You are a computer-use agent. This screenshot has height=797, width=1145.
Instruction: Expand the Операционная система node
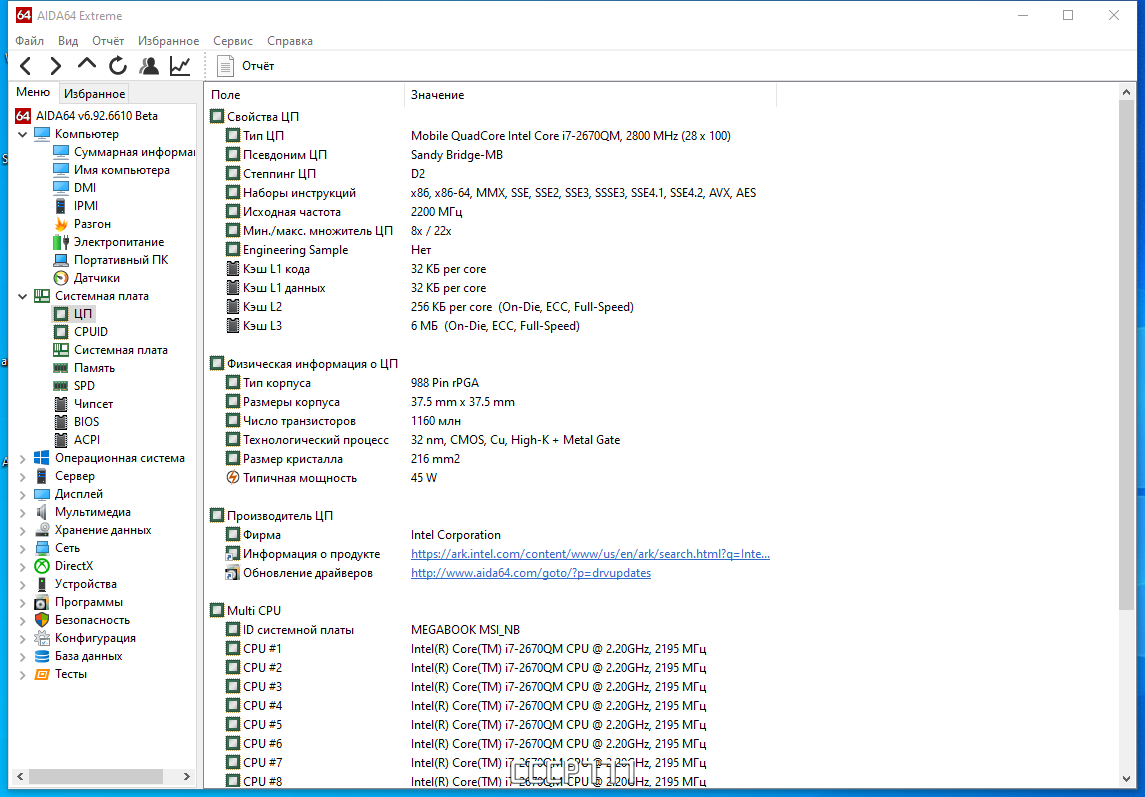point(22,459)
